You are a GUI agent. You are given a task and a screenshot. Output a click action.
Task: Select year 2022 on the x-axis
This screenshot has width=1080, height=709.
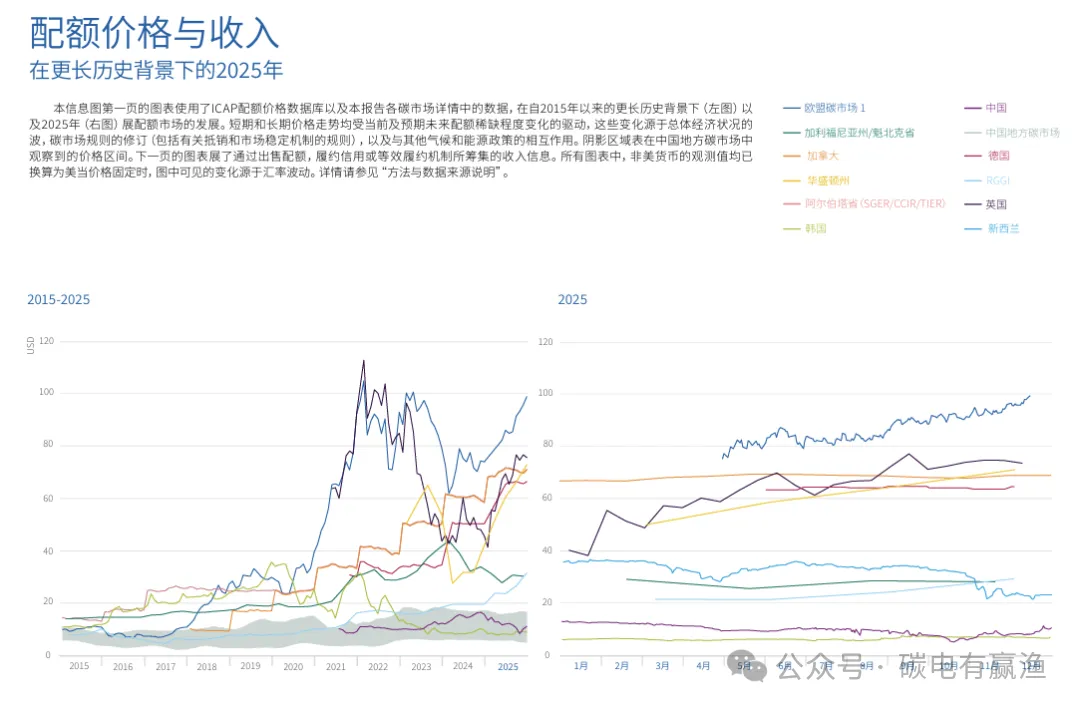377,666
